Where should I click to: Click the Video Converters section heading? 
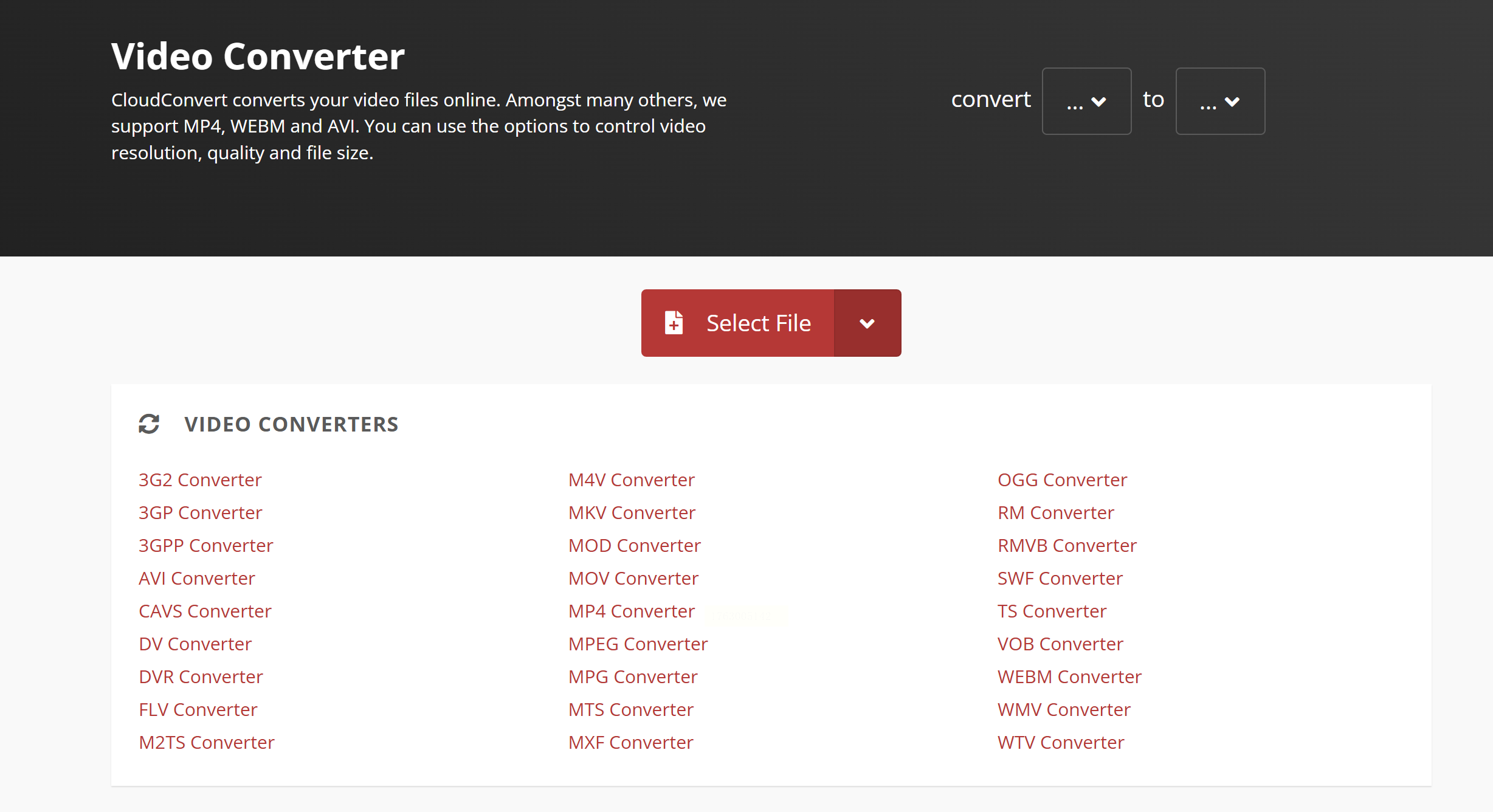pyautogui.click(x=291, y=424)
